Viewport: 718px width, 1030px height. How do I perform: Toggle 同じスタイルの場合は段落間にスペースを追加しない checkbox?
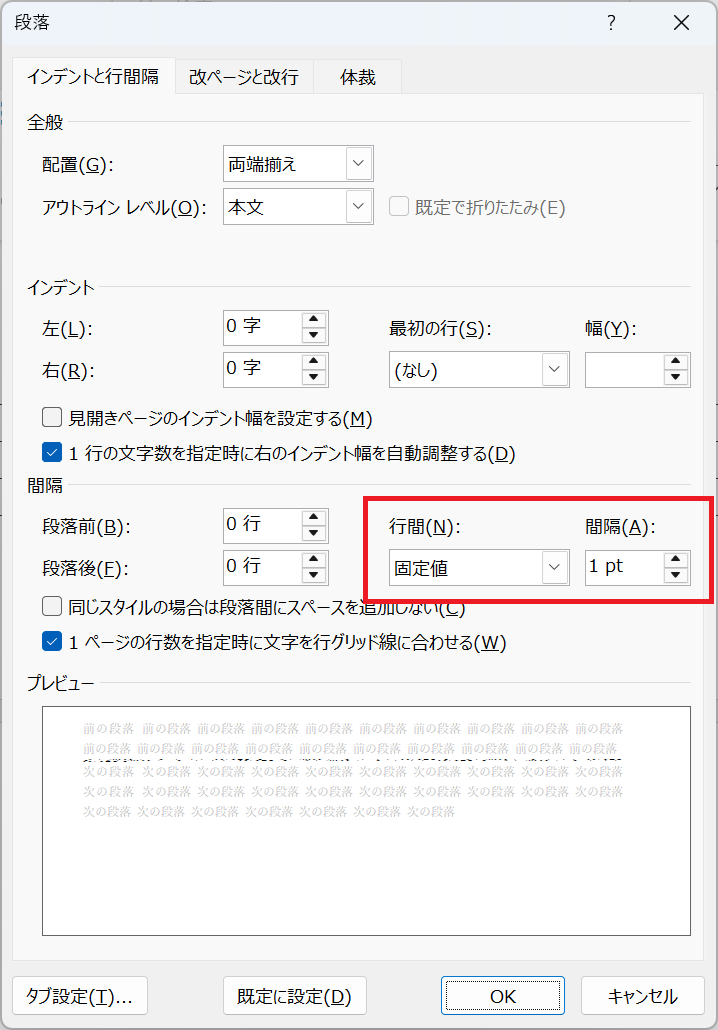(x=52, y=606)
